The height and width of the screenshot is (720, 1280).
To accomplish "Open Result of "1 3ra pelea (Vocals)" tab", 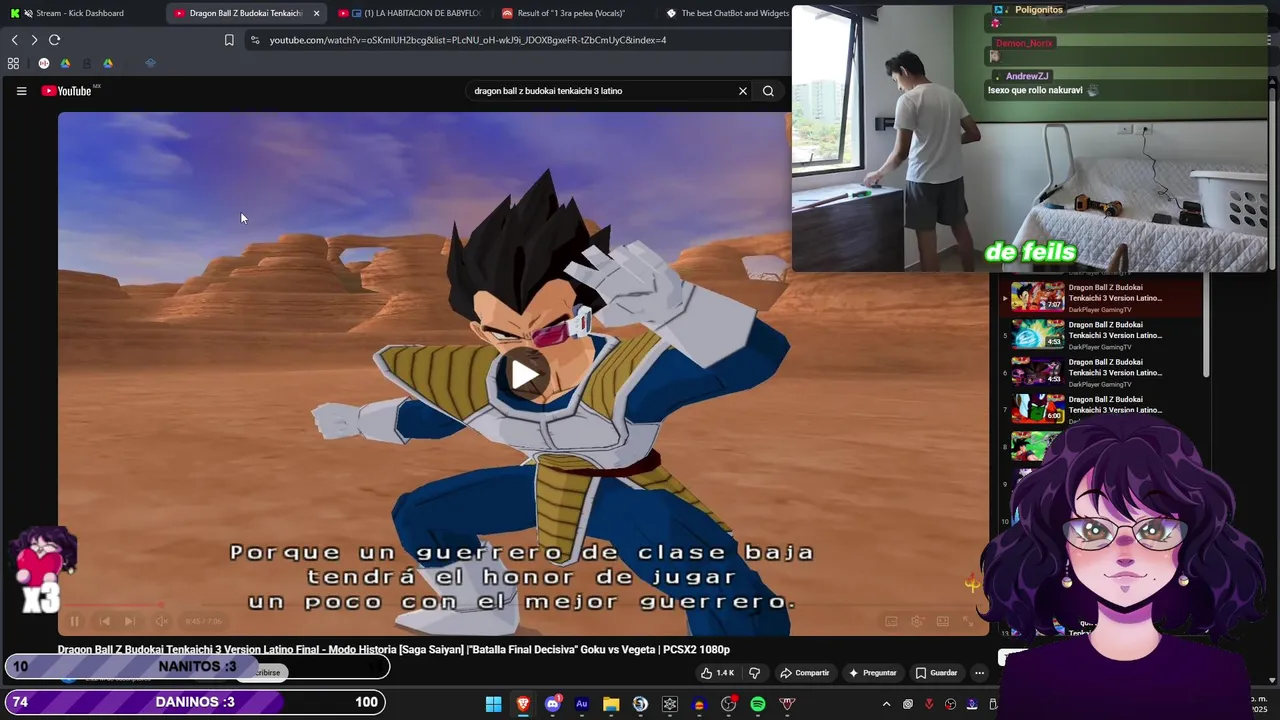I will 570,13.
